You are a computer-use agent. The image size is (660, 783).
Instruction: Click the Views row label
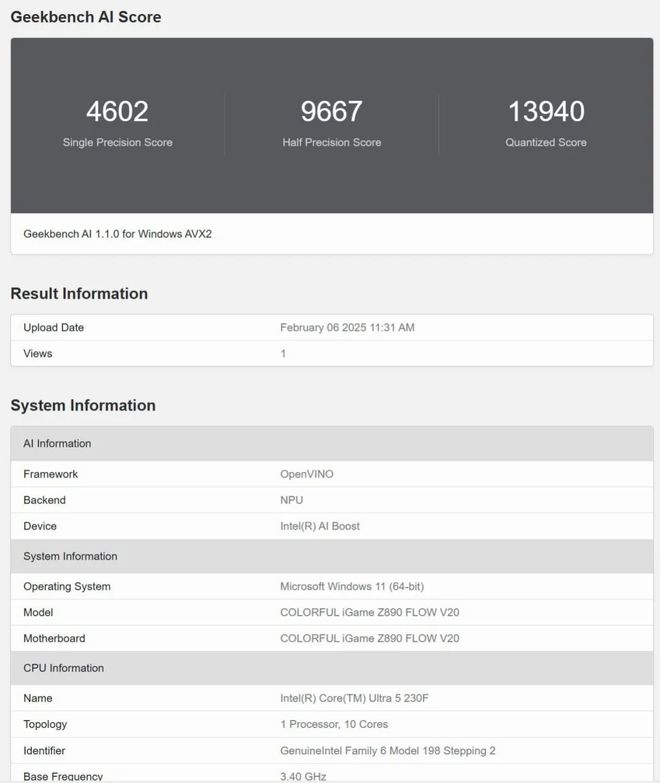[38, 354]
